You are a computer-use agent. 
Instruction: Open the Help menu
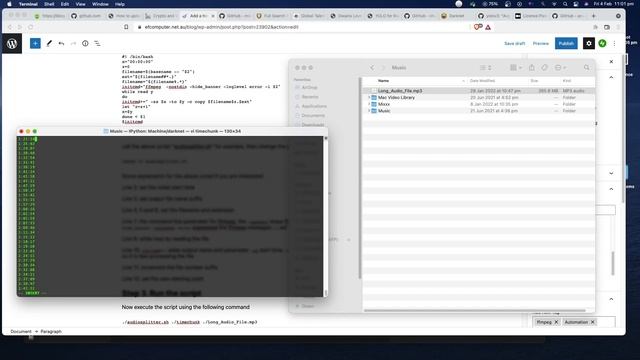coord(120,4)
